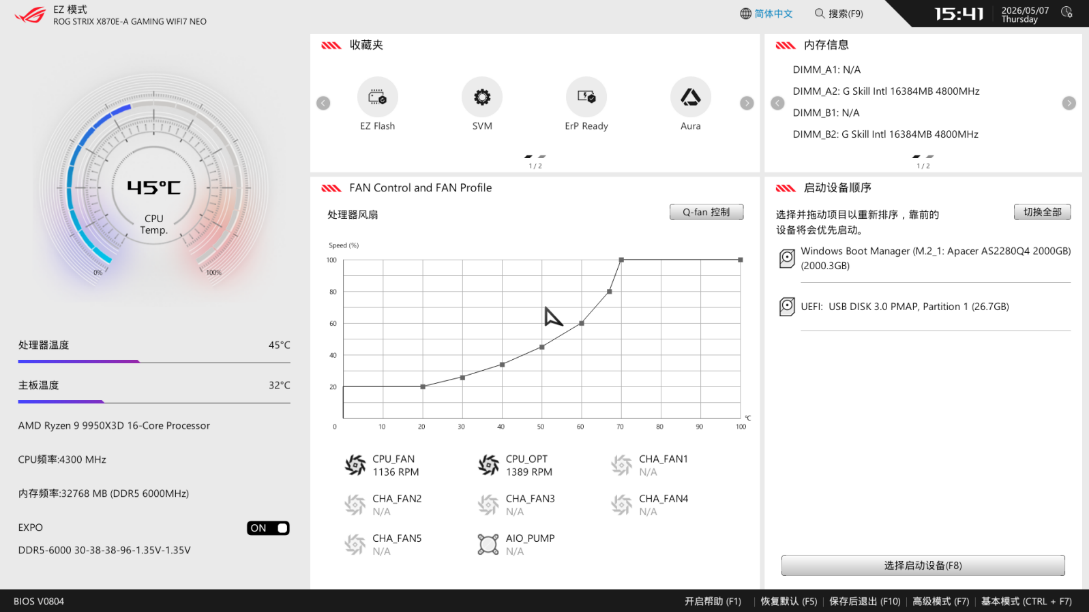Image resolution: width=1089 pixels, height=612 pixels.
Task: Show previous memory info page arrow
Action: tap(777, 103)
